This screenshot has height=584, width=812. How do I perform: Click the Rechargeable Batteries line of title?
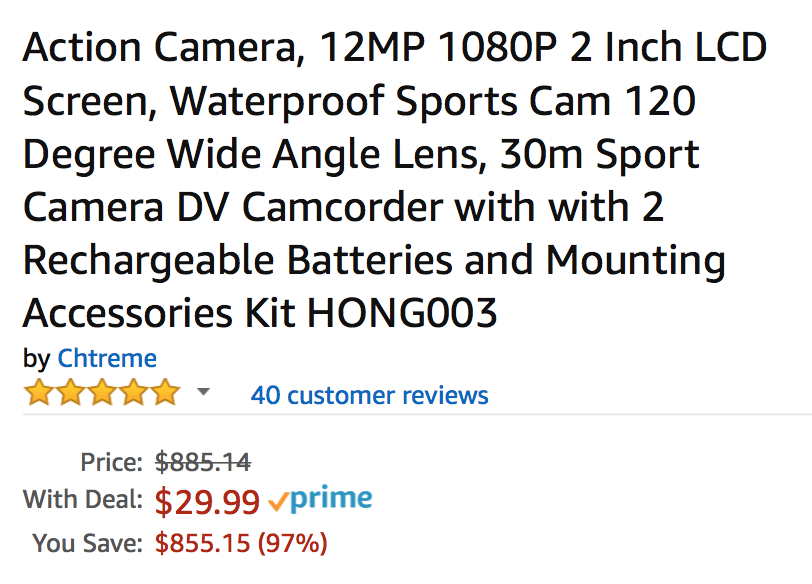[374, 260]
